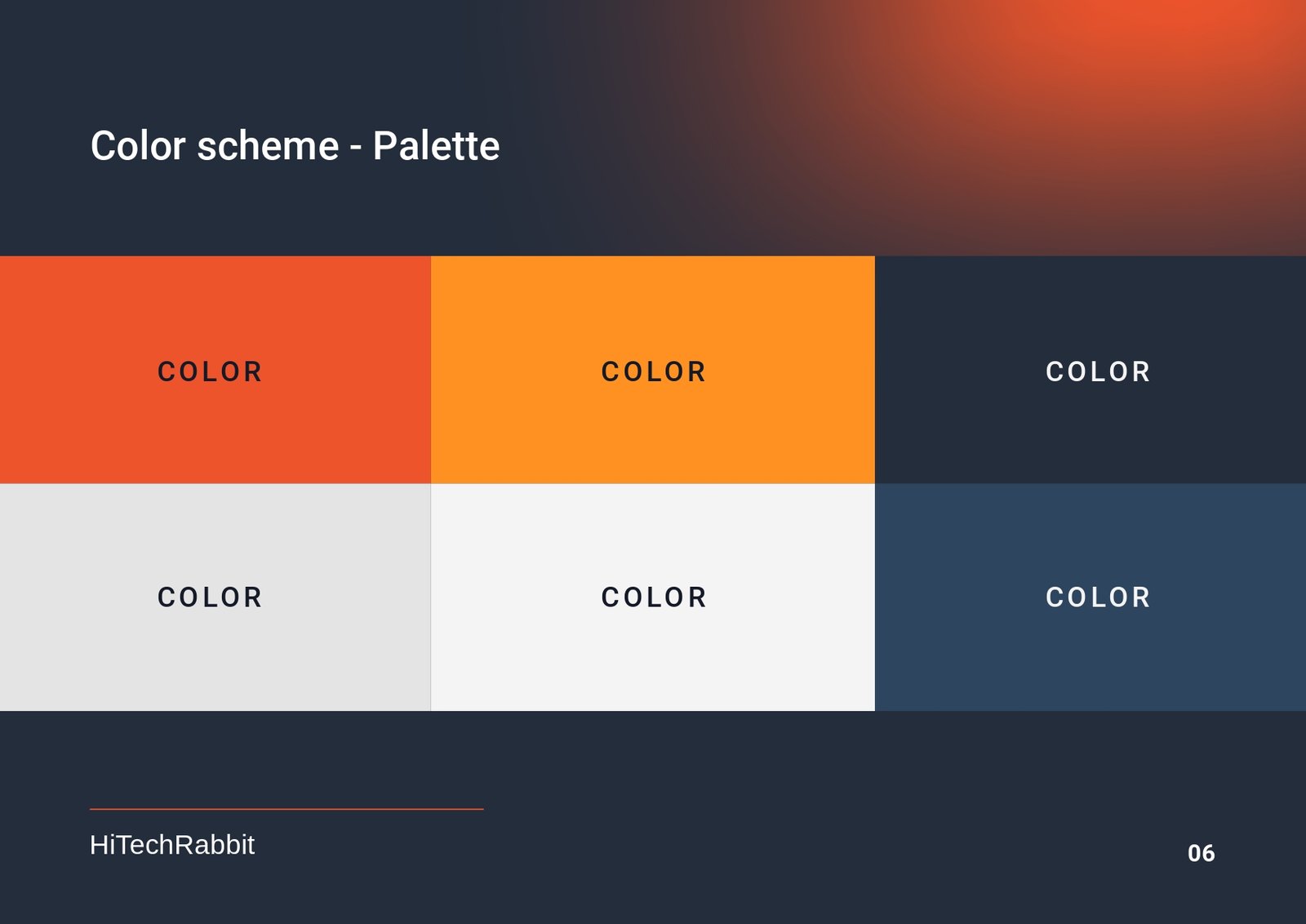
Task: Select COLOR label on the light gray block
Action: (210, 597)
